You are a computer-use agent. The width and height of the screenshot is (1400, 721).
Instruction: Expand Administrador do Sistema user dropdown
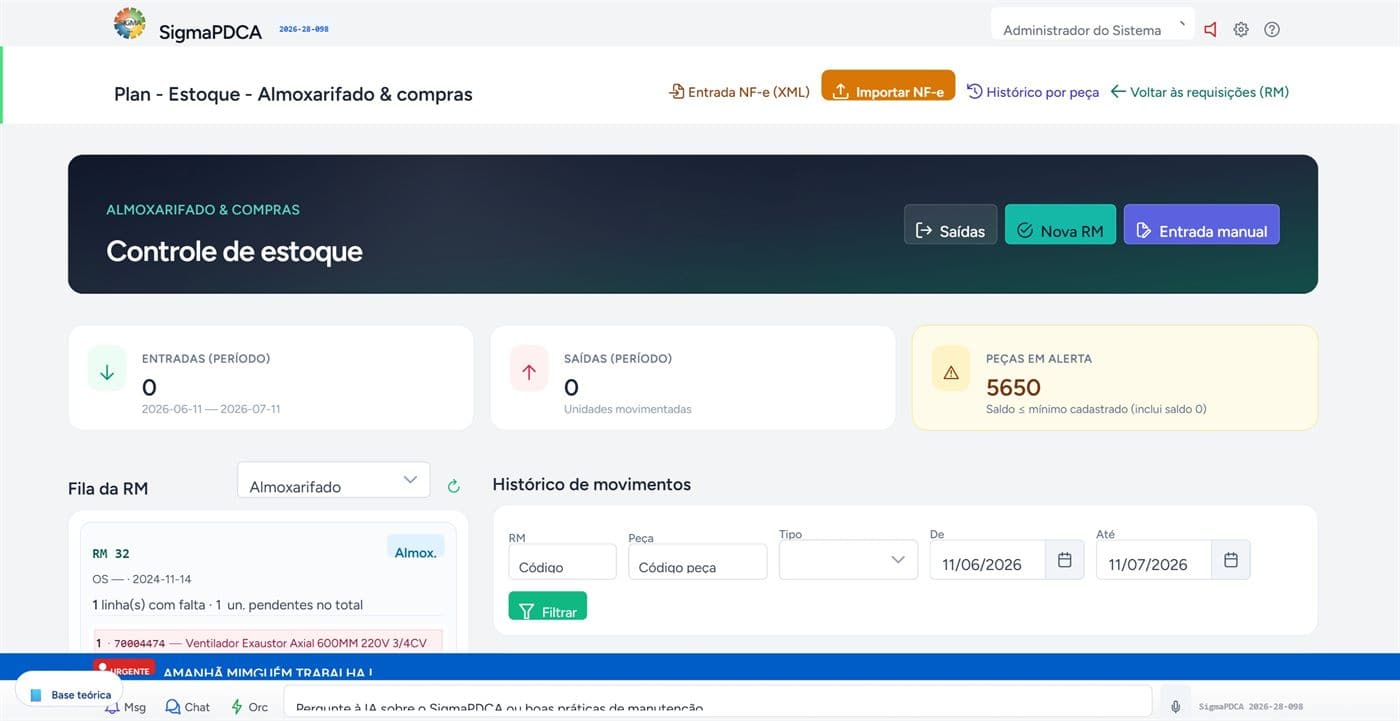tap(1093, 25)
